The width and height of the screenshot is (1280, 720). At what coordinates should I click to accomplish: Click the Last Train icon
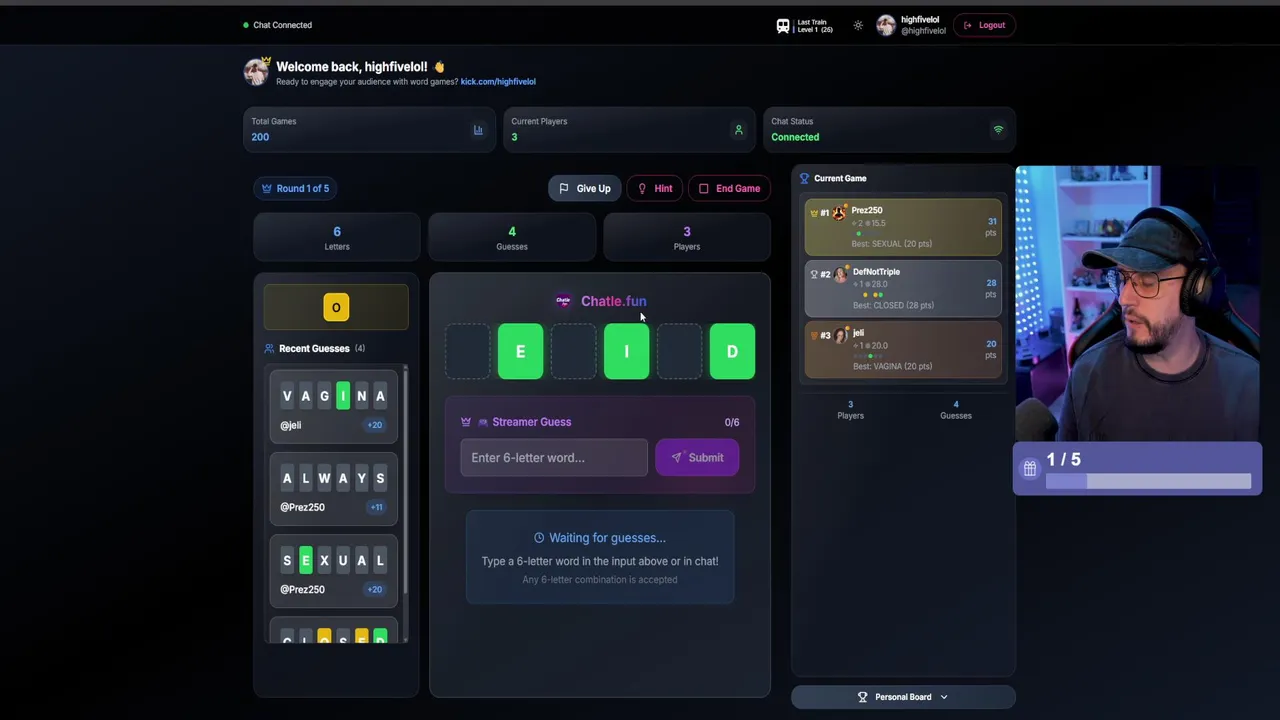pos(783,26)
